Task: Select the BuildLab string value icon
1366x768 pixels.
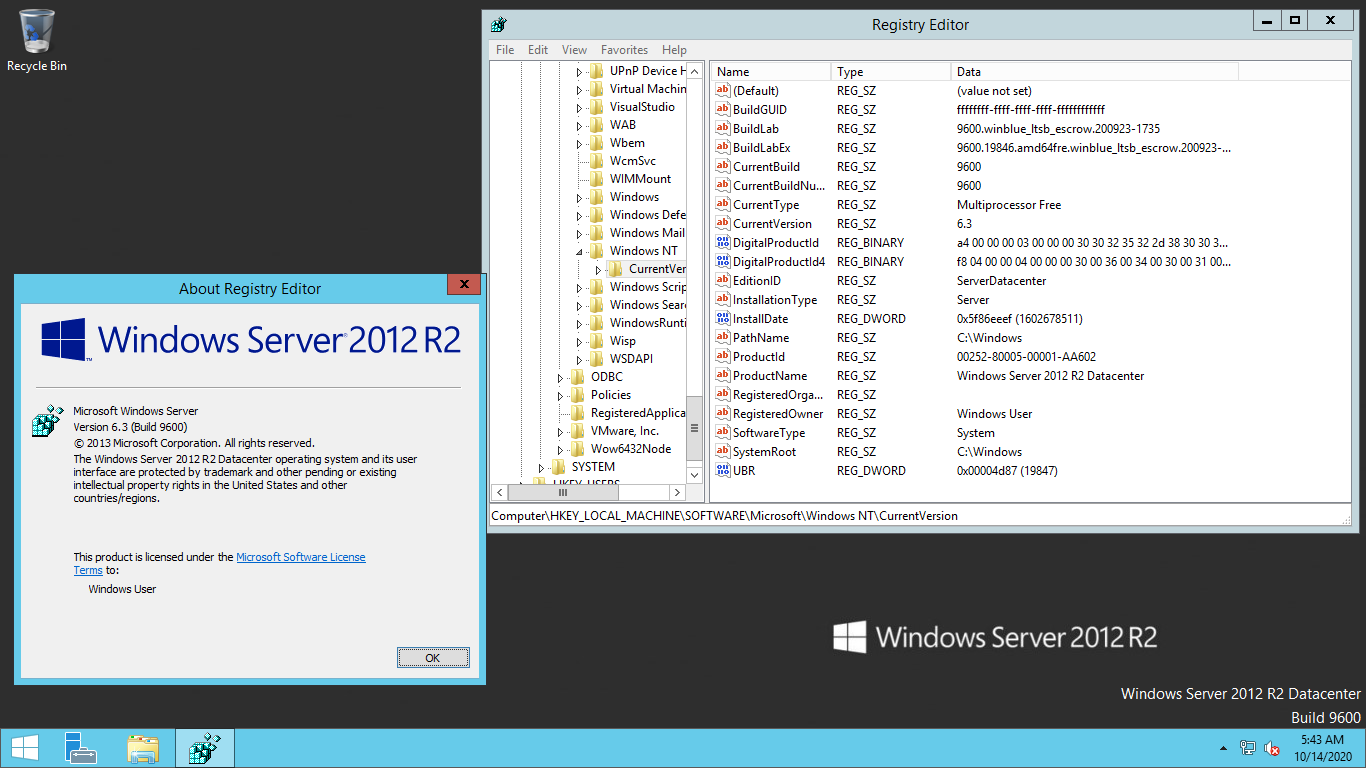Action: click(723, 128)
